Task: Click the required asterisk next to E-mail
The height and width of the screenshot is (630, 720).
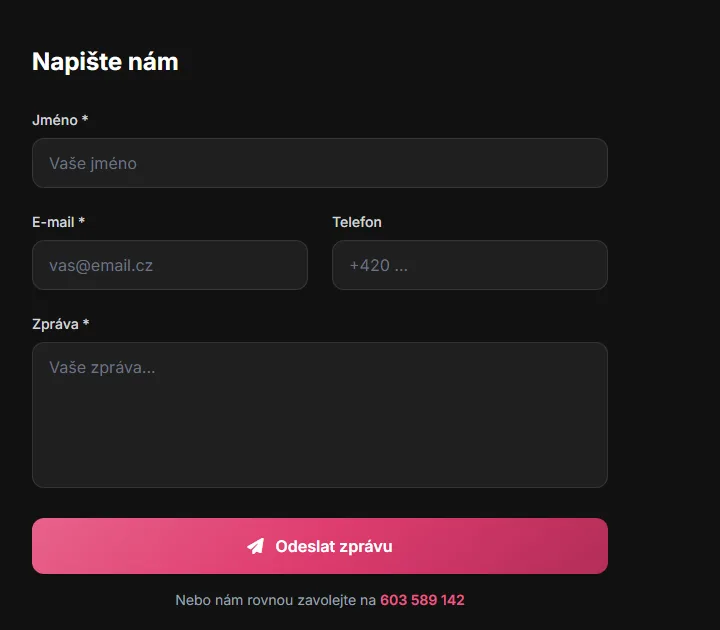Action: (x=82, y=221)
